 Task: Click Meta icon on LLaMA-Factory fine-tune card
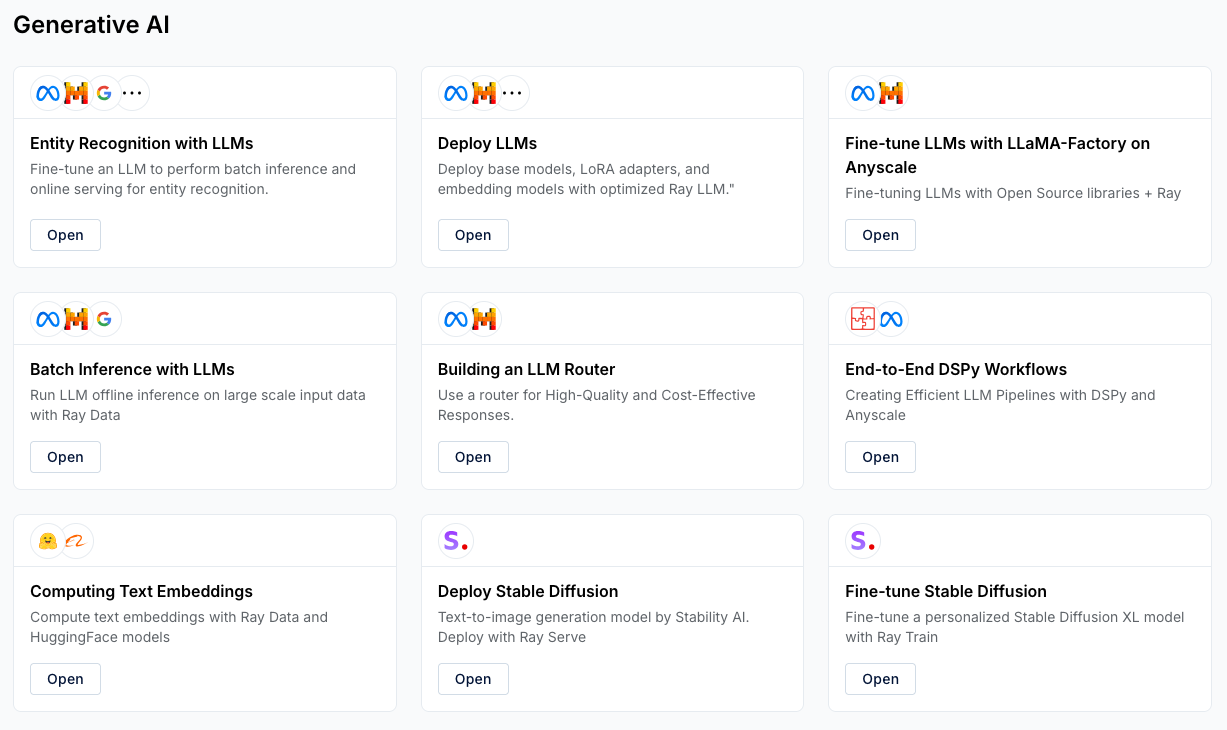point(863,93)
